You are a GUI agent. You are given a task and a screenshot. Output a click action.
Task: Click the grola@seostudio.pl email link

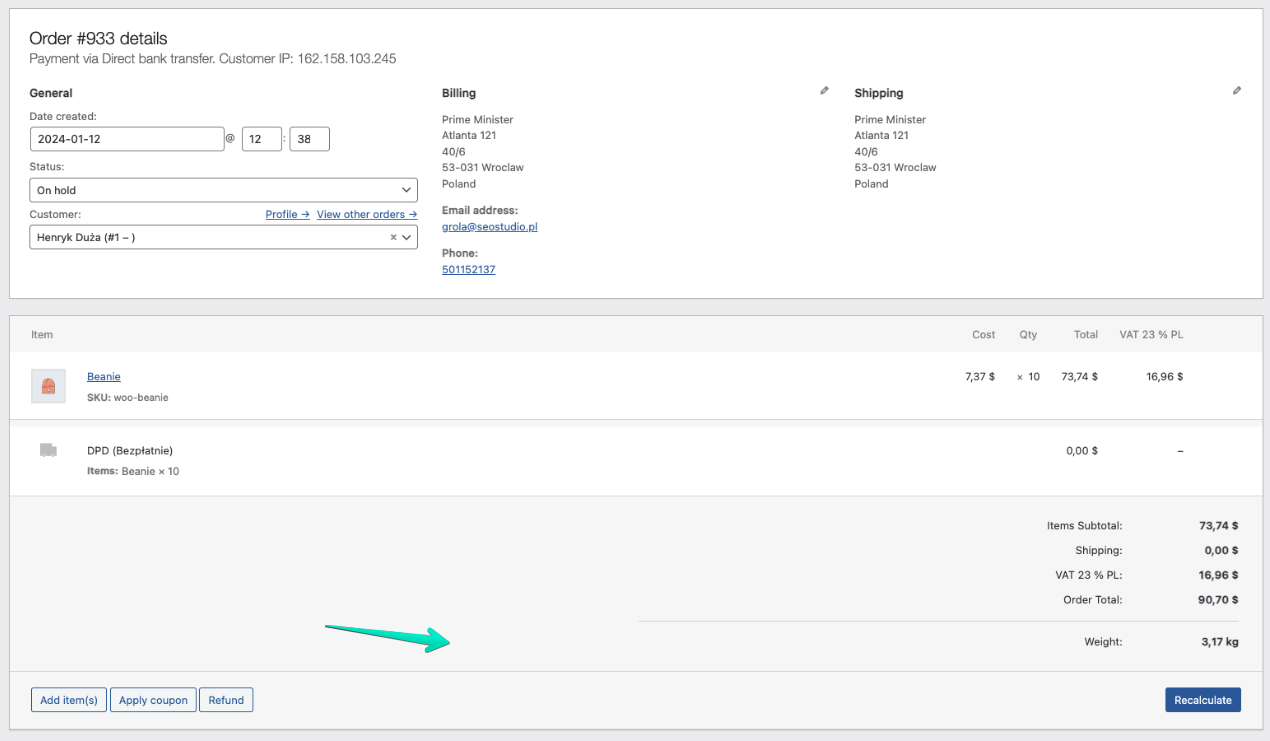489,227
